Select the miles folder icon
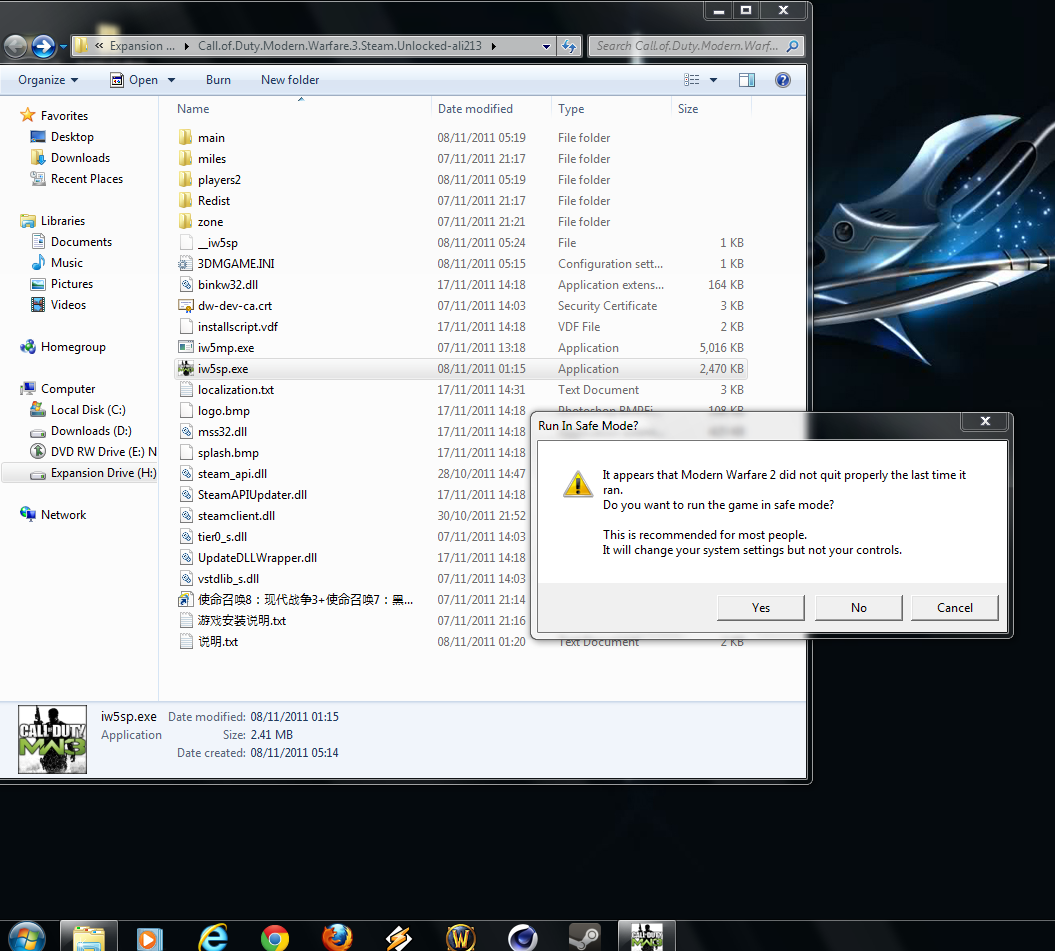Viewport: 1055px width, 951px height. pyautogui.click(x=186, y=158)
